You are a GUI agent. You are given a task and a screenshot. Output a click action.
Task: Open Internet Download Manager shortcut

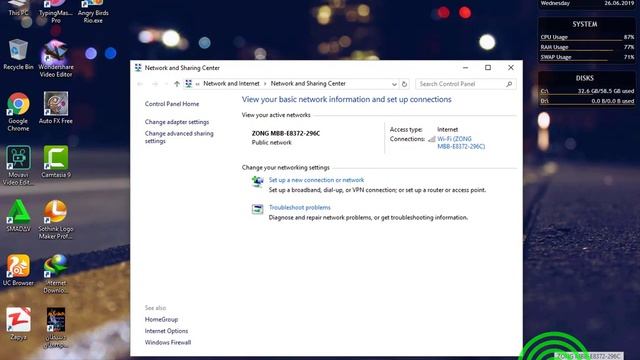[x=56, y=273]
